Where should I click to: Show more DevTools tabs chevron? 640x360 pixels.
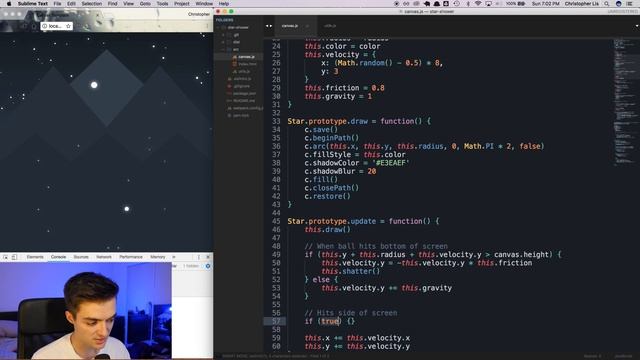click(x=174, y=257)
